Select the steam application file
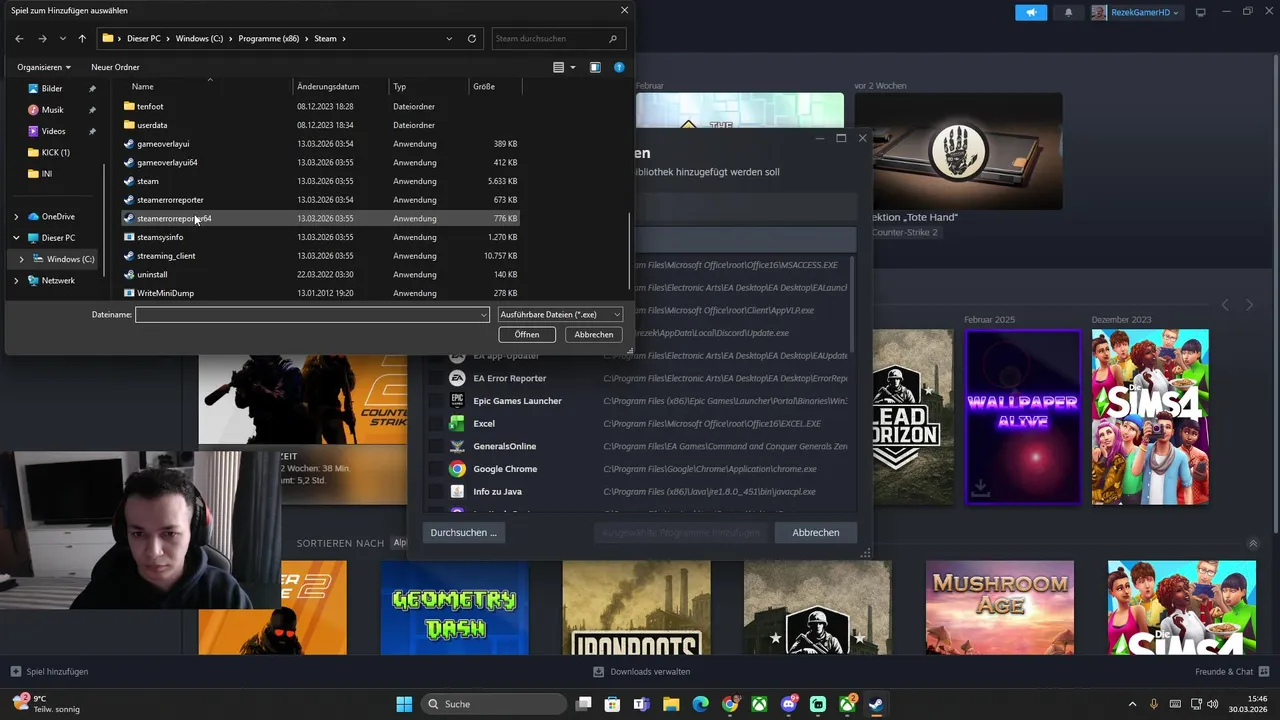This screenshot has width=1280, height=720. tap(320, 181)
